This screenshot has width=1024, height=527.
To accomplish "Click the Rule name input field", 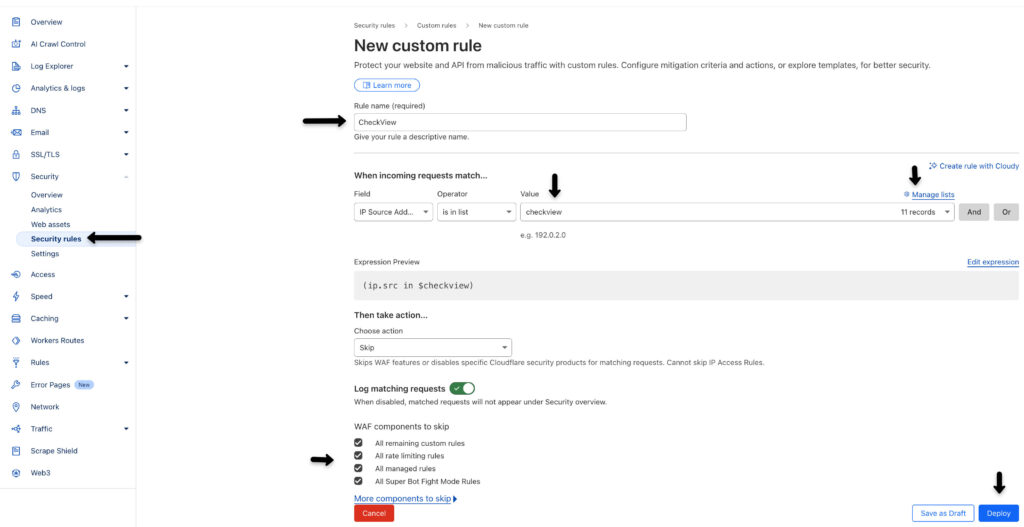I will [x=520, y=122].
